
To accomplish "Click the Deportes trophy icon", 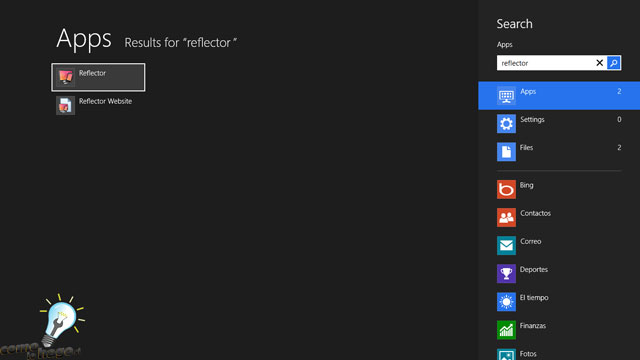I will (x=506, y=274).
